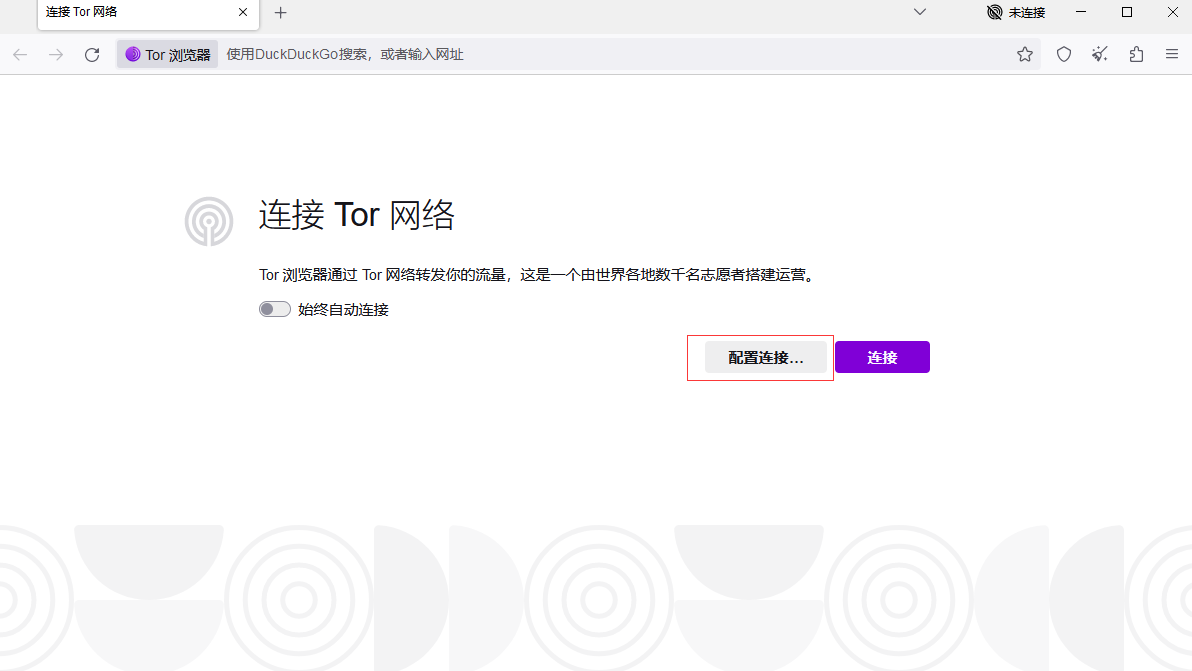Close the 连接 Tor 网络 tab
The image size is (1192, 671).
click(243, 12)
